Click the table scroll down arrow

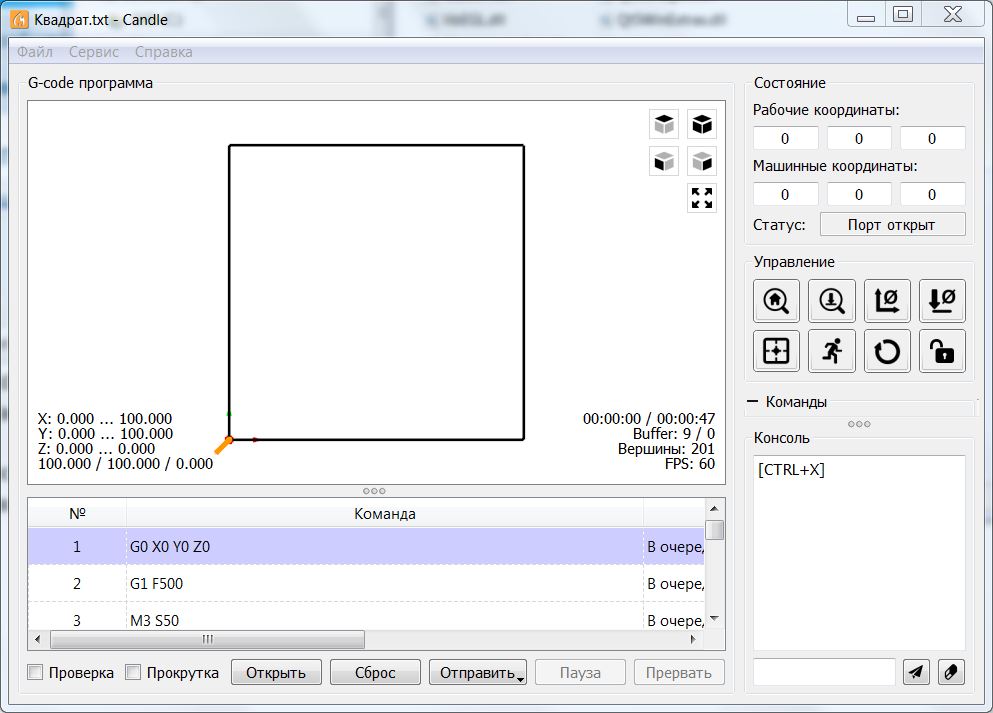[x=714, y=619]
